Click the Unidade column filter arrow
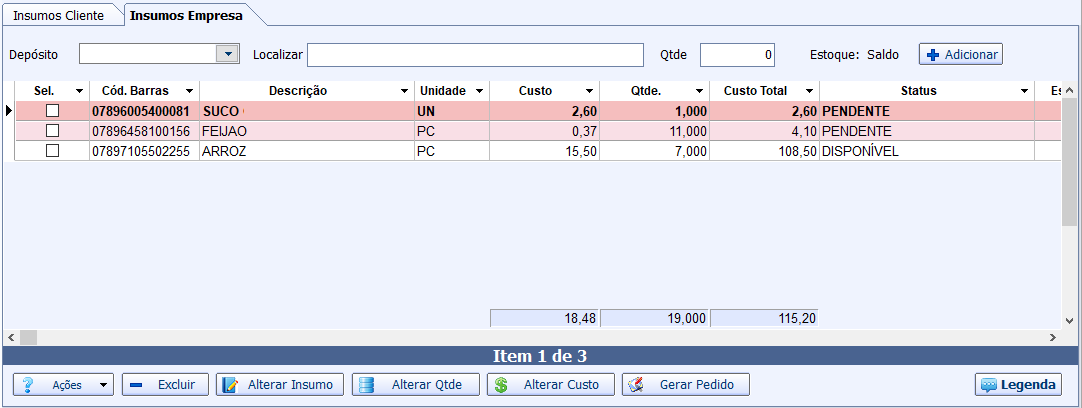Image resolution: width=1082 pixels, height=408 pixels. (x=480, y=91)
